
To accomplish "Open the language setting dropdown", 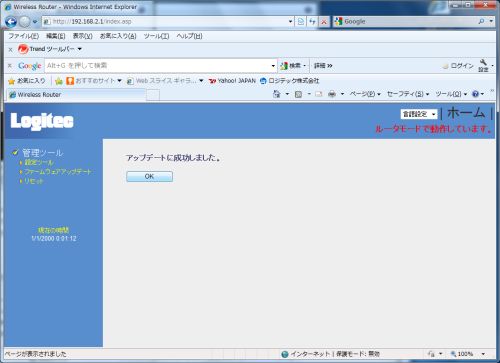I will [x=419, y=114].
